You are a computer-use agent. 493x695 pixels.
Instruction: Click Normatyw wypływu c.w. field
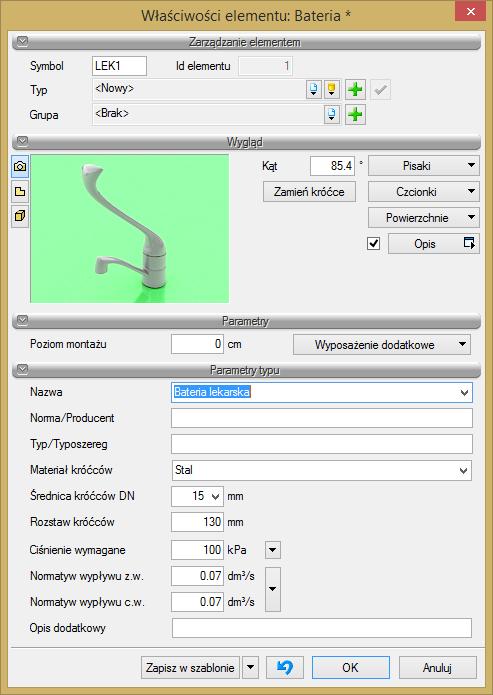click(197, 602)
